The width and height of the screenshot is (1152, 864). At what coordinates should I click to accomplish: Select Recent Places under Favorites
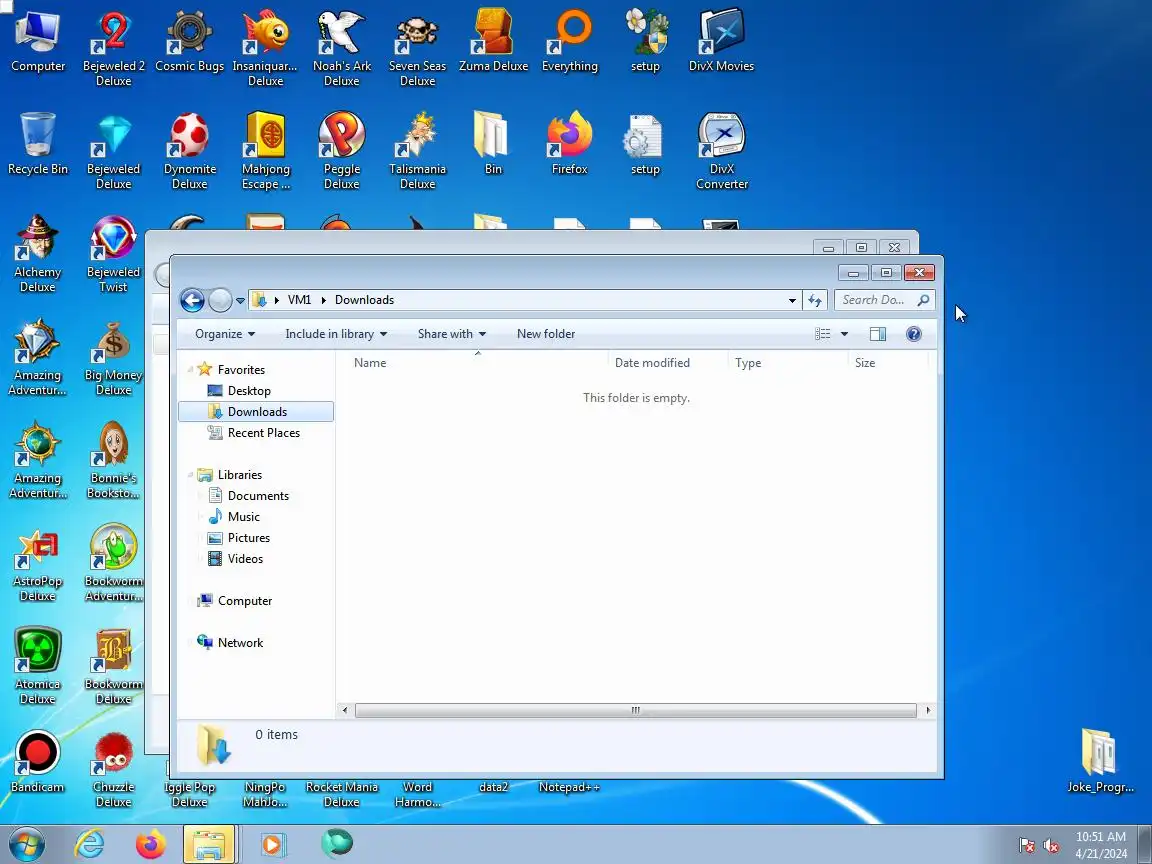(264, 433)
